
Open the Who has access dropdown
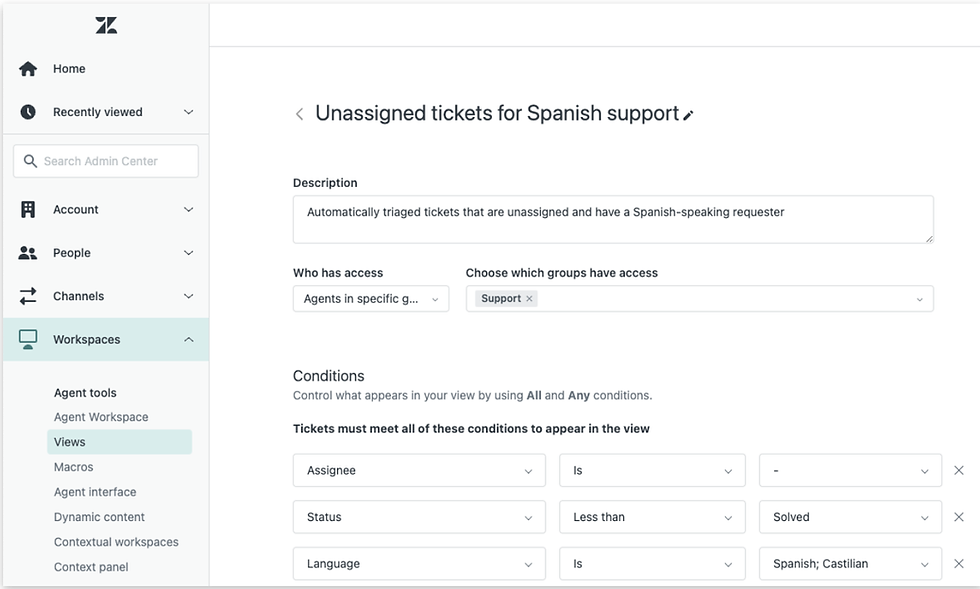(x=370, y=298)
